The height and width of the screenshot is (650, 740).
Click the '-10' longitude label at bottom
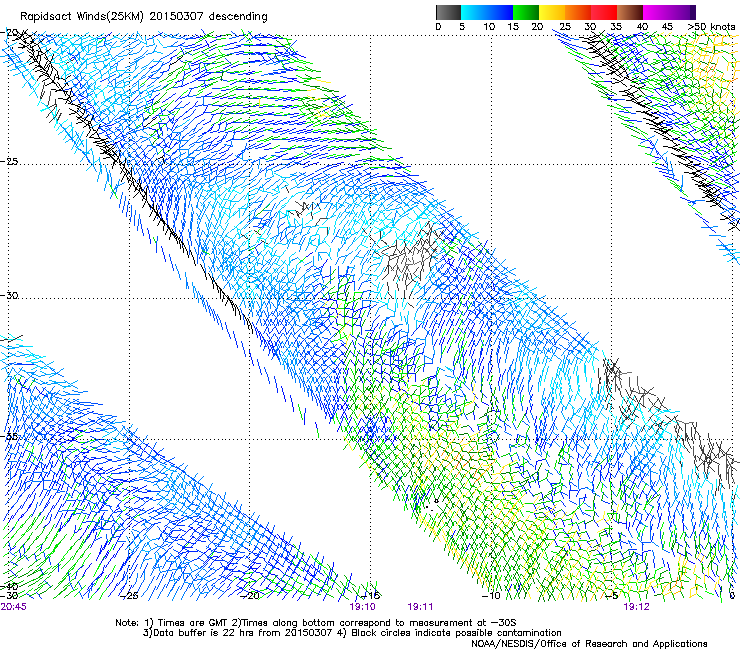click(x=491, y=596)
